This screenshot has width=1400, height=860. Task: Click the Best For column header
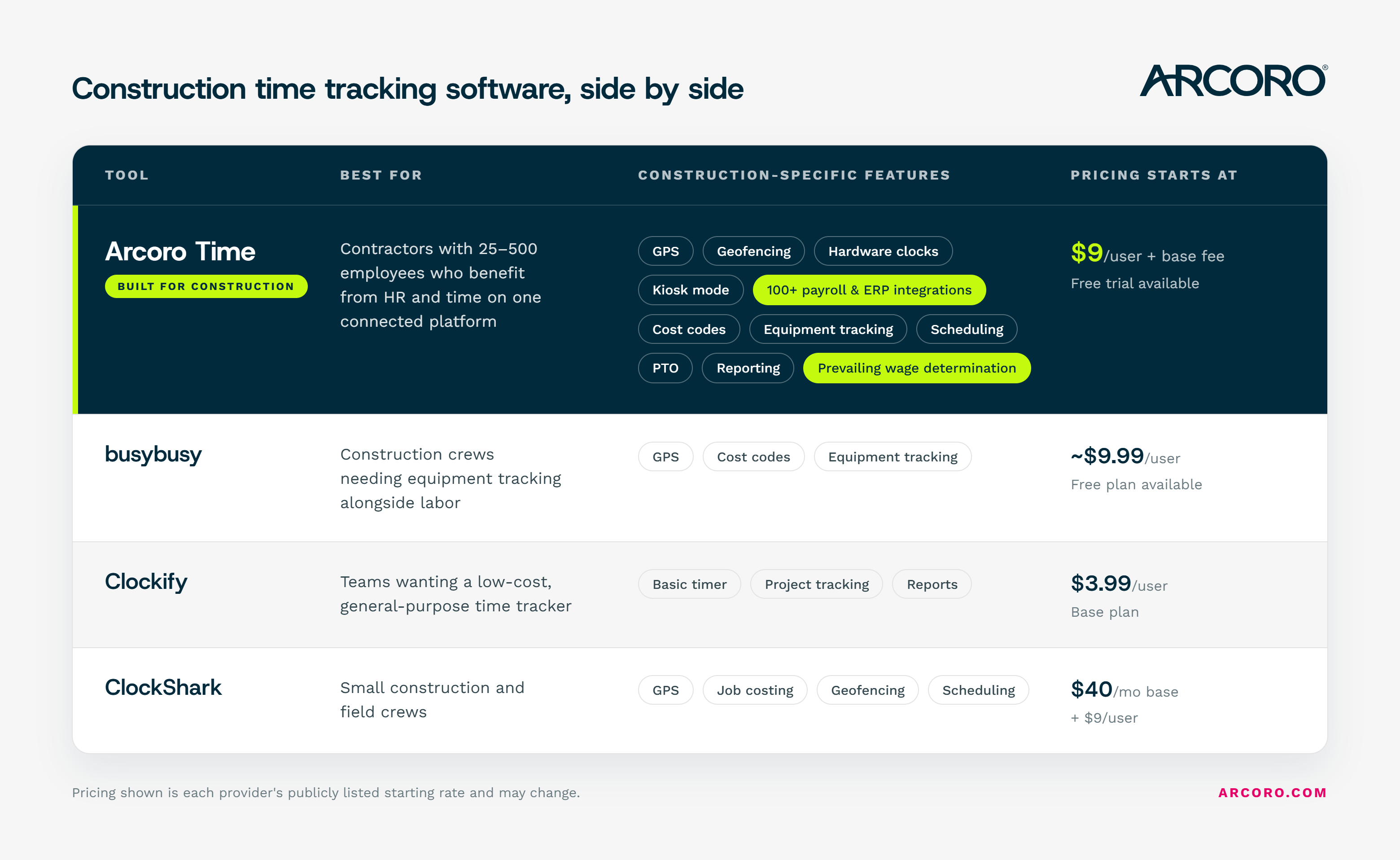(381, 175)
